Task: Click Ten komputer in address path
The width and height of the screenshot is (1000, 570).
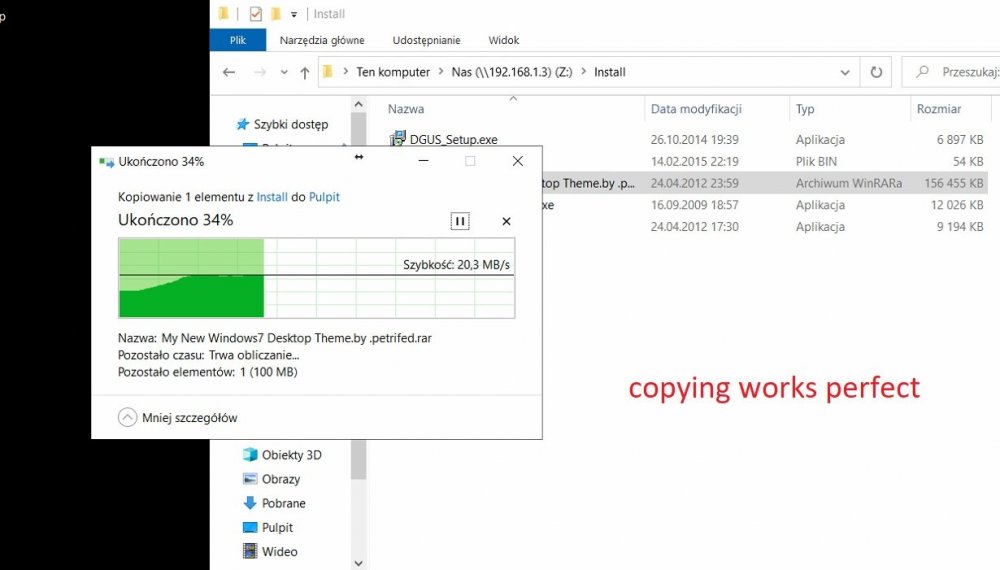Action: point(393,72)
